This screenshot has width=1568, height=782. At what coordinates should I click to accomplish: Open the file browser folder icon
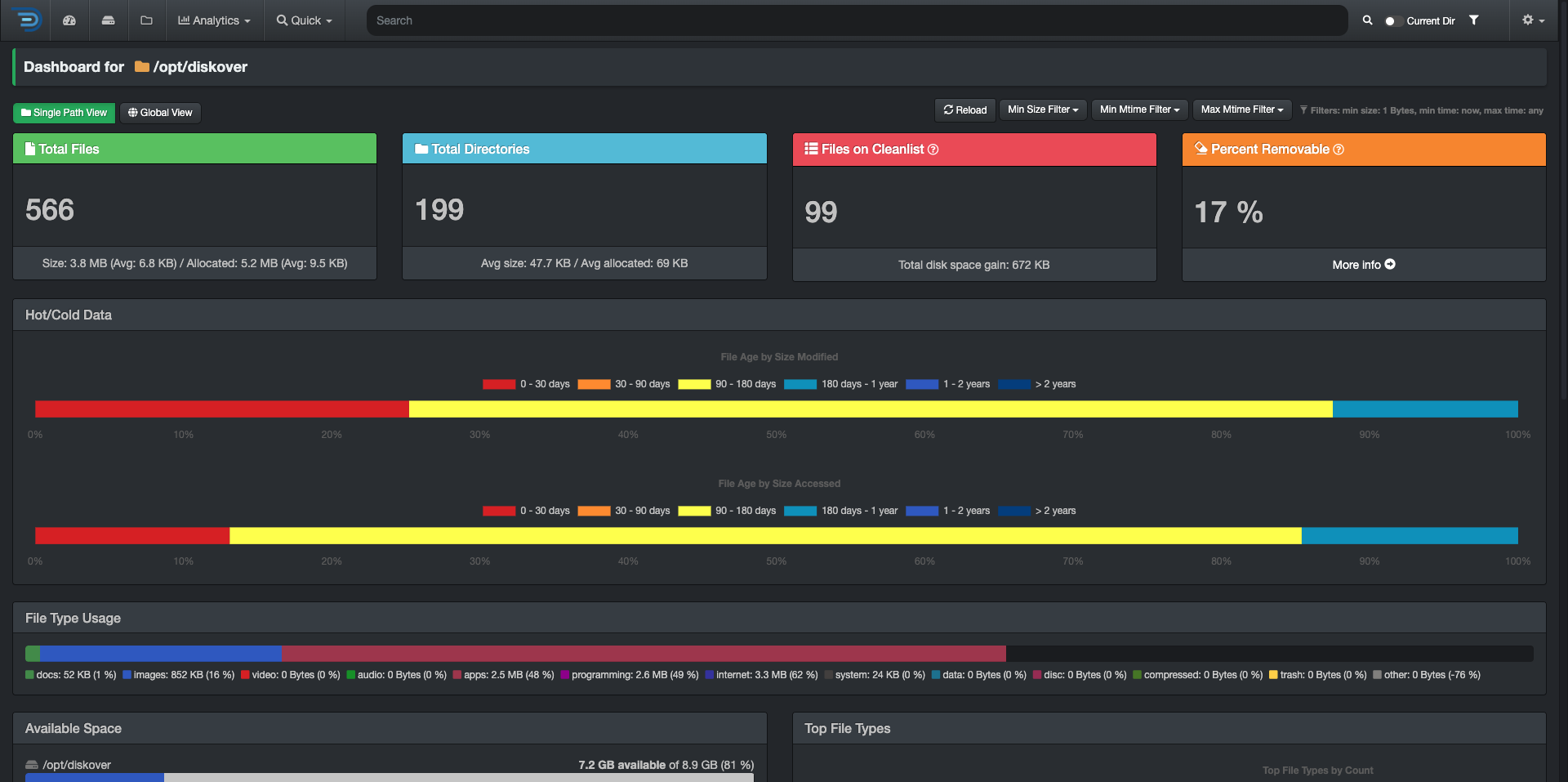click(147, 20)
